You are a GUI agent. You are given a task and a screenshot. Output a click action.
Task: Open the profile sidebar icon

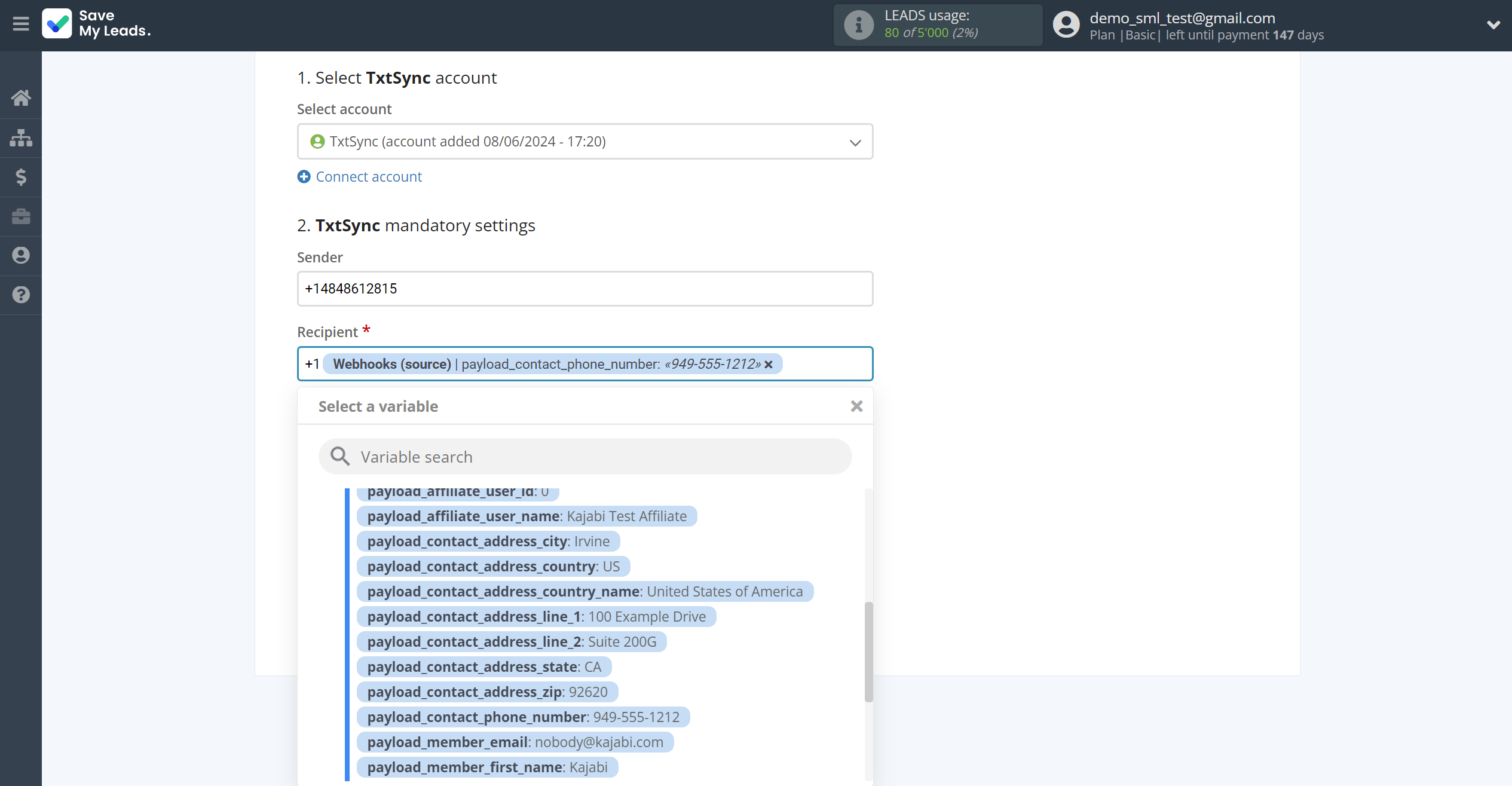(x=21, y=256)
